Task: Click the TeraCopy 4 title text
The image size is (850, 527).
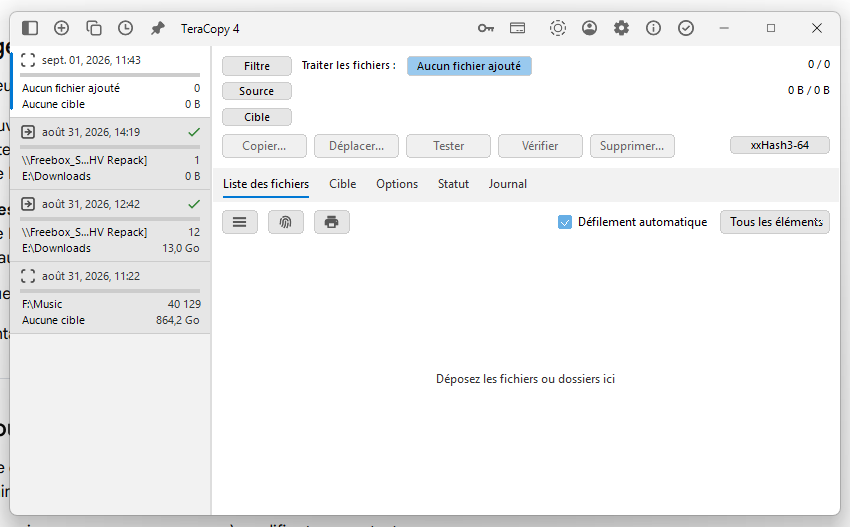Action: [x=210, y=29]
